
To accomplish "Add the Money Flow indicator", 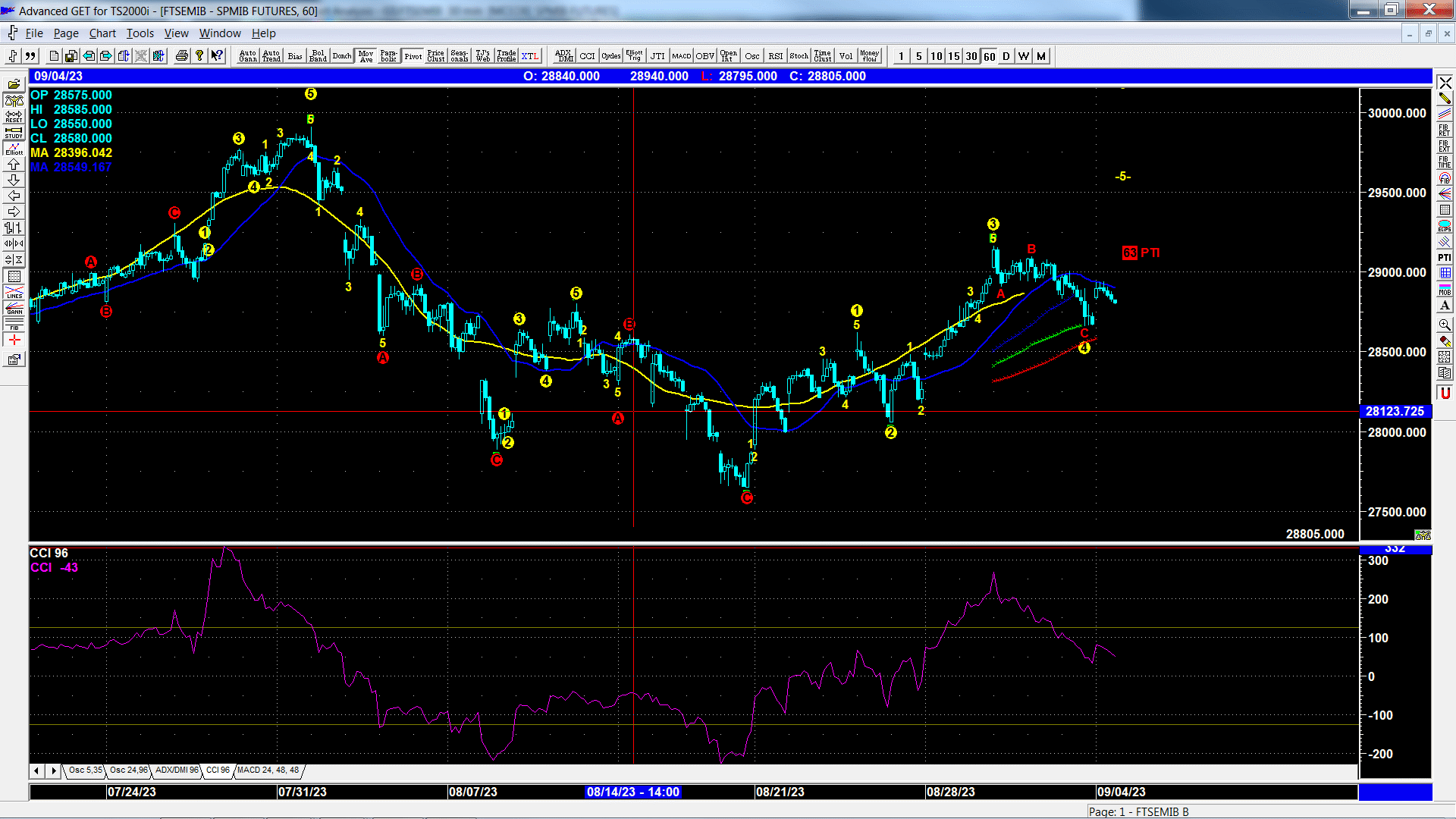I will tap(870, 56).
